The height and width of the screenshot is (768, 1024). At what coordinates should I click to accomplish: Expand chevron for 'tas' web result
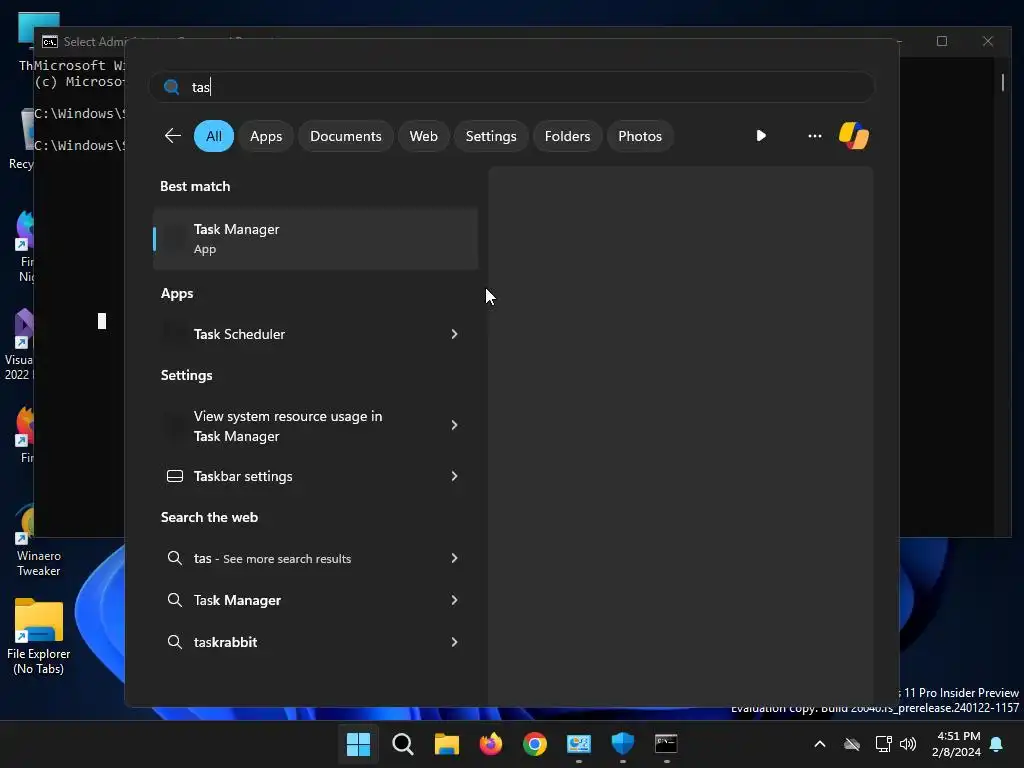click(x=455, y=558)
